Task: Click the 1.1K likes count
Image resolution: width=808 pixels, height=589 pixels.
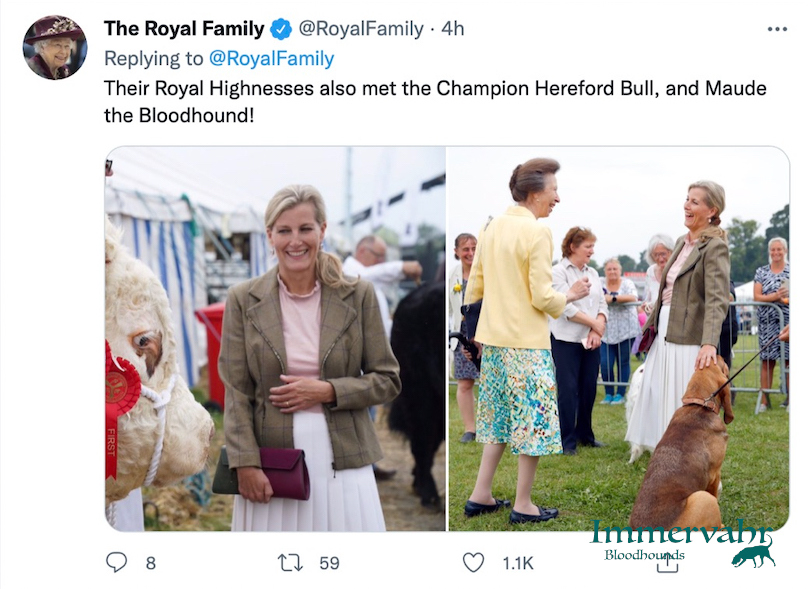Action: coord(518,563)
